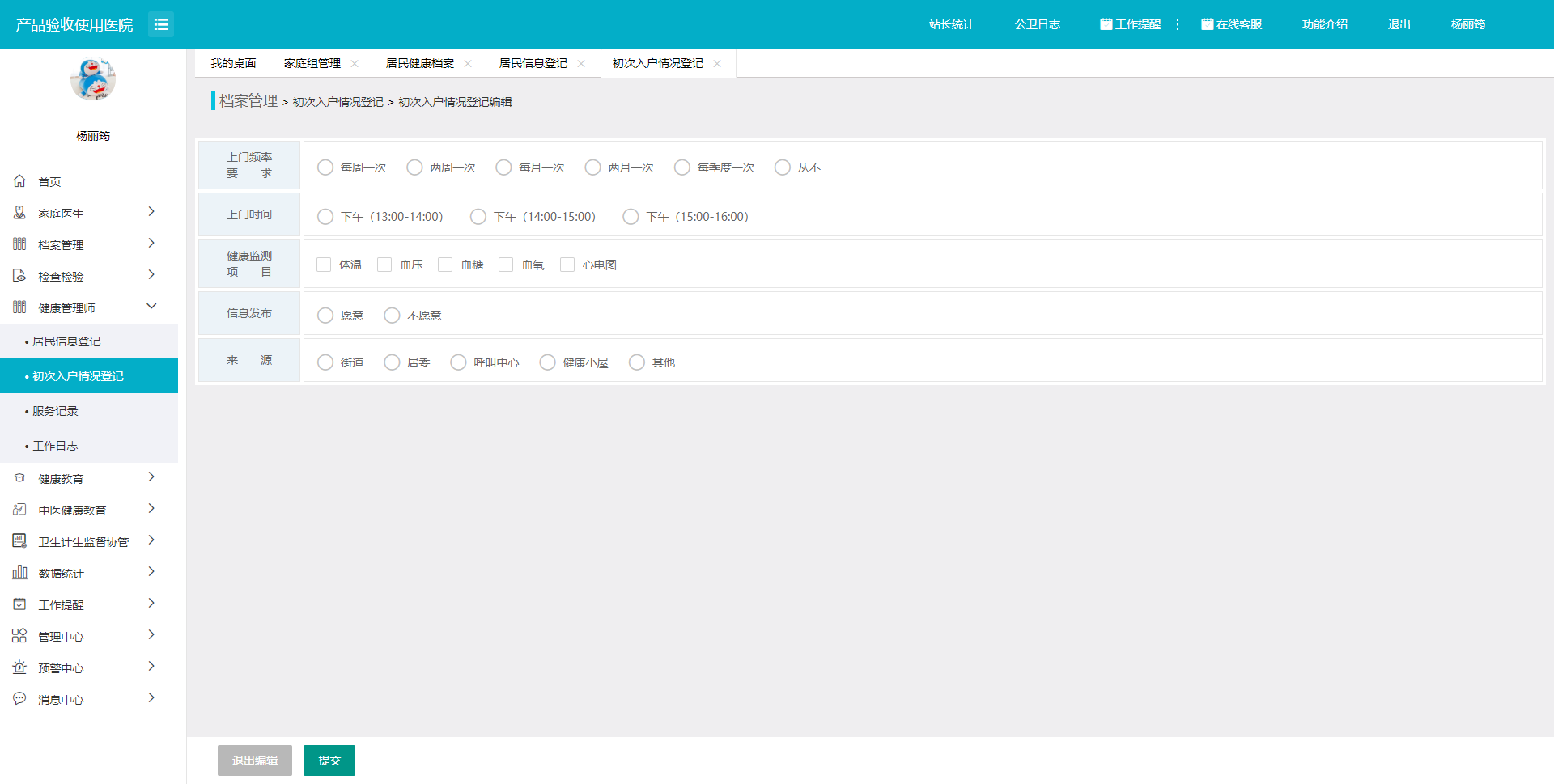Screen dimensions: 1554x784
Task: Click the 数据统计 bar chart icon
Action: coord(19,573)
